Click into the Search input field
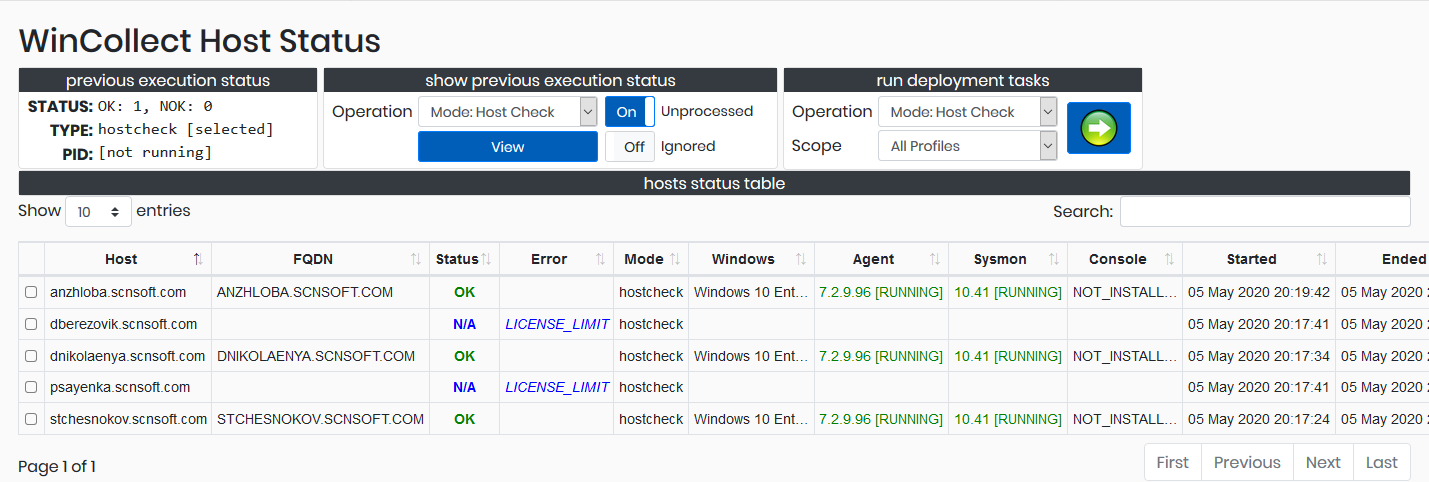This screenshot has width=1429, height=482. click(1264, 212)
